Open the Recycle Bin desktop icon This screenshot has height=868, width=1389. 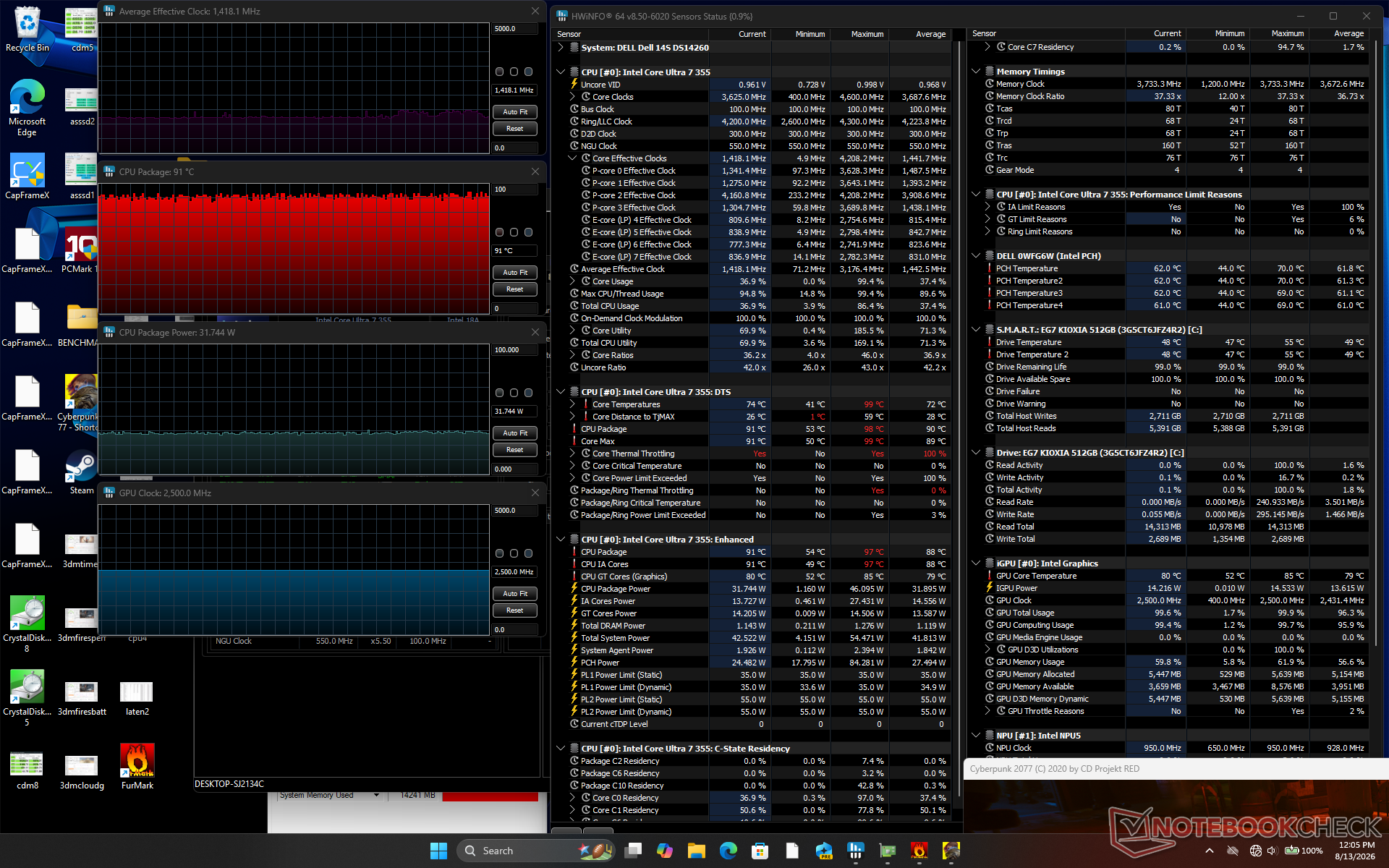(x=27, y=29)
